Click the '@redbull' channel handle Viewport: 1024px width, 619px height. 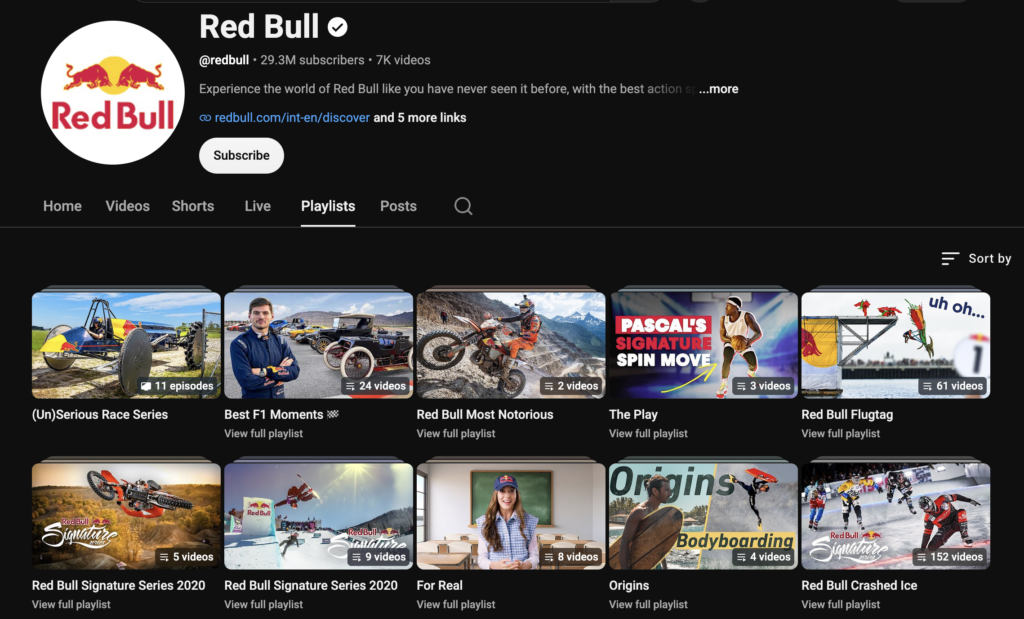point(224,60)
